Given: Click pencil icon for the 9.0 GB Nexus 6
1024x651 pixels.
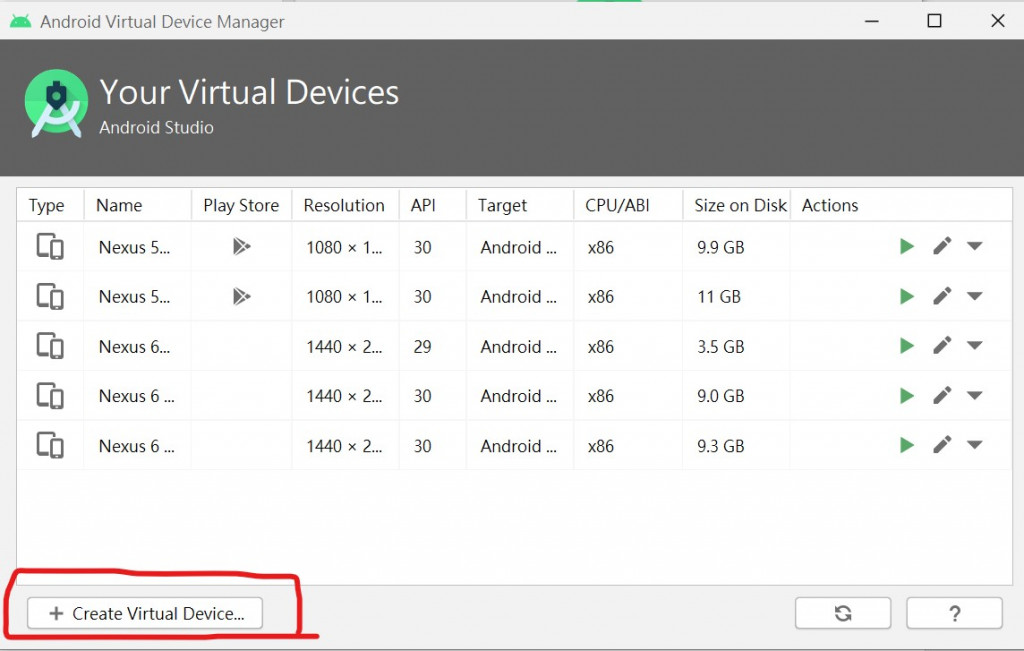Looking at the screenshot, I should (942, 395).
